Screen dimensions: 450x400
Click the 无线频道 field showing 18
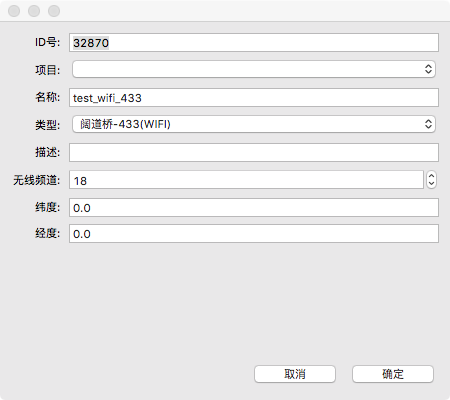(246, 180)
